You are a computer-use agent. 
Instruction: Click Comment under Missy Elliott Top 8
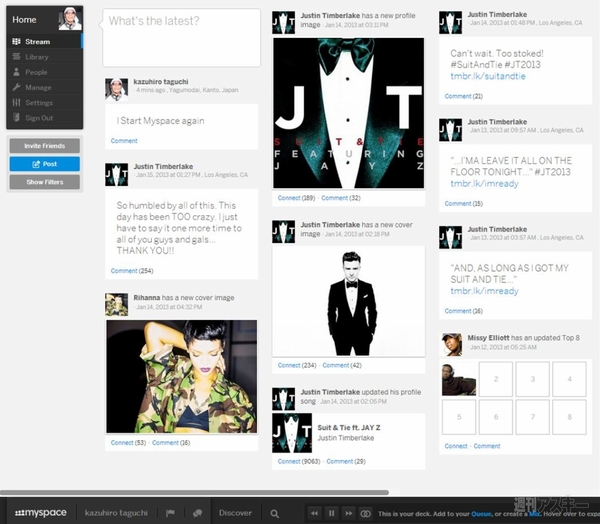point(487,446)
